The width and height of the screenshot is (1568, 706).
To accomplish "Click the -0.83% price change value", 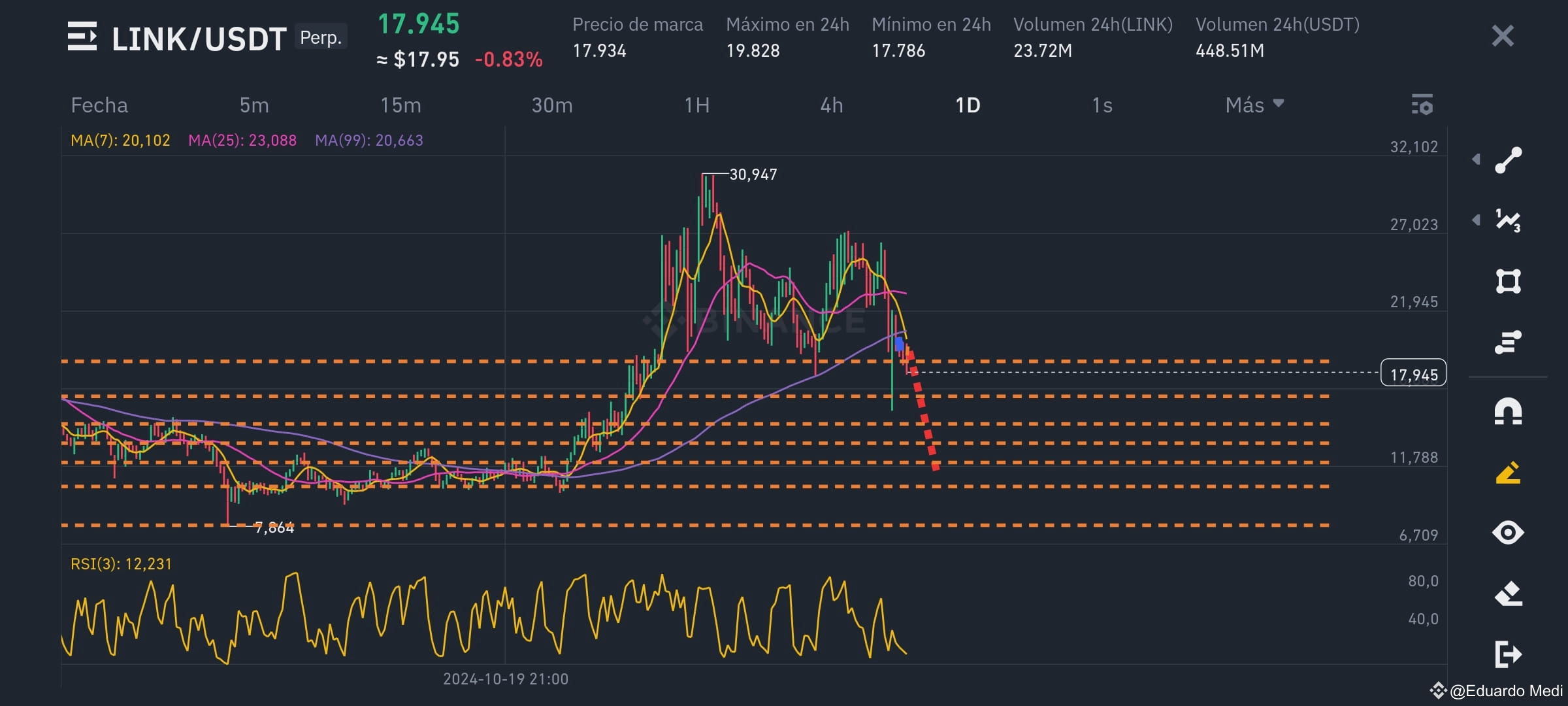I will pos(508,59).
